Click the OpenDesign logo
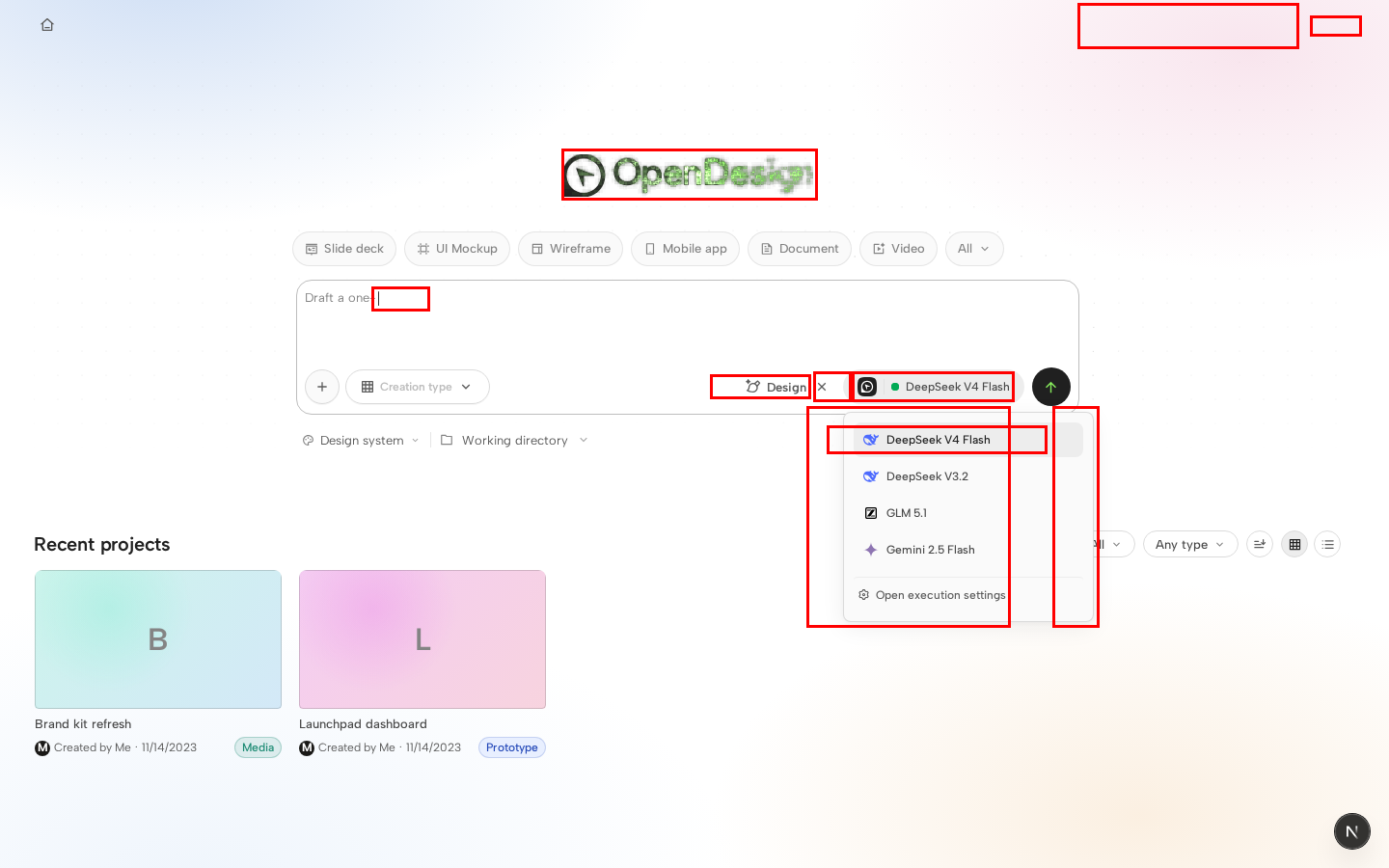The image size is (1389, 868). (690, 175)
